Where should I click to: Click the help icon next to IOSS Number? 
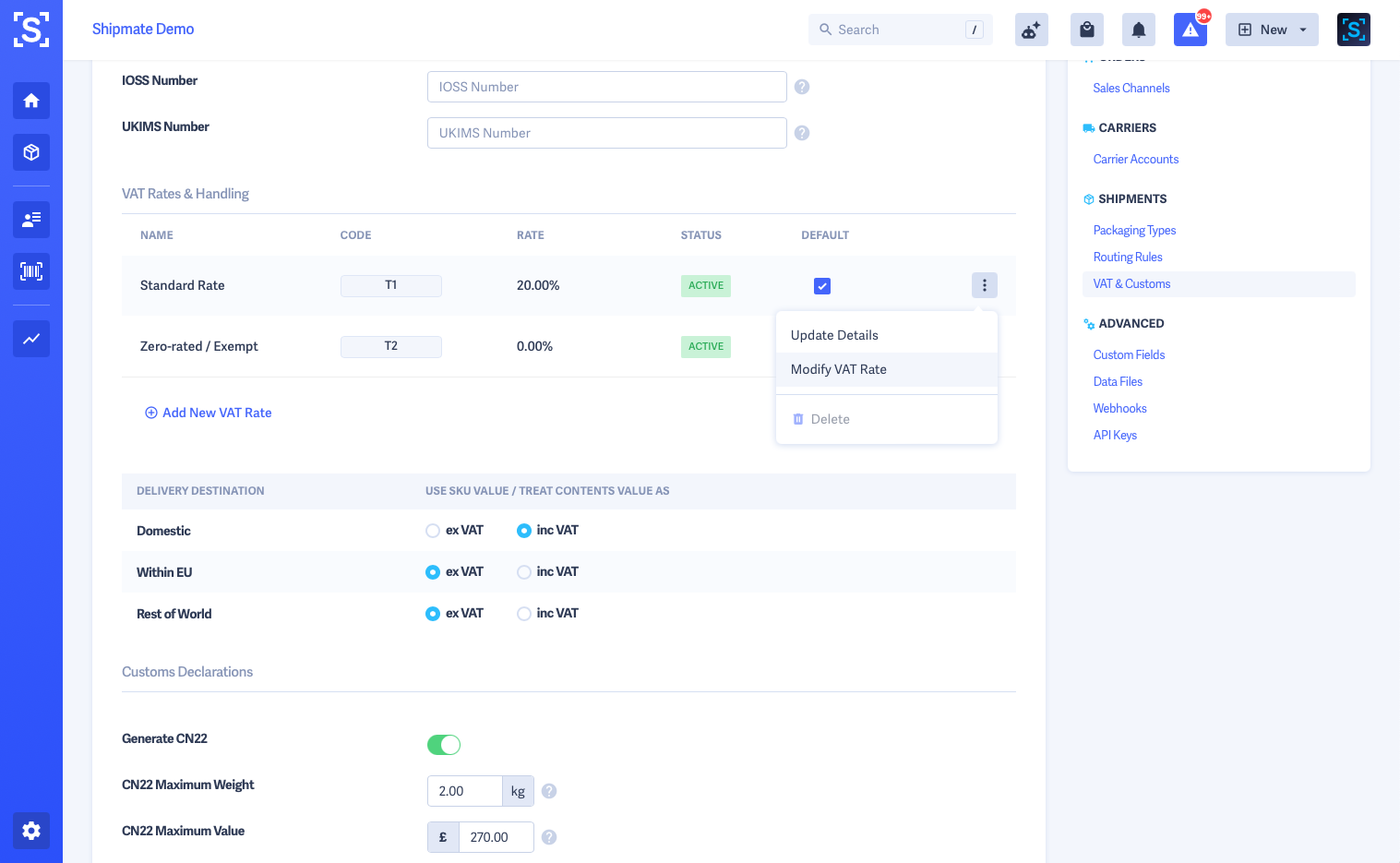(x=802, y=87)
